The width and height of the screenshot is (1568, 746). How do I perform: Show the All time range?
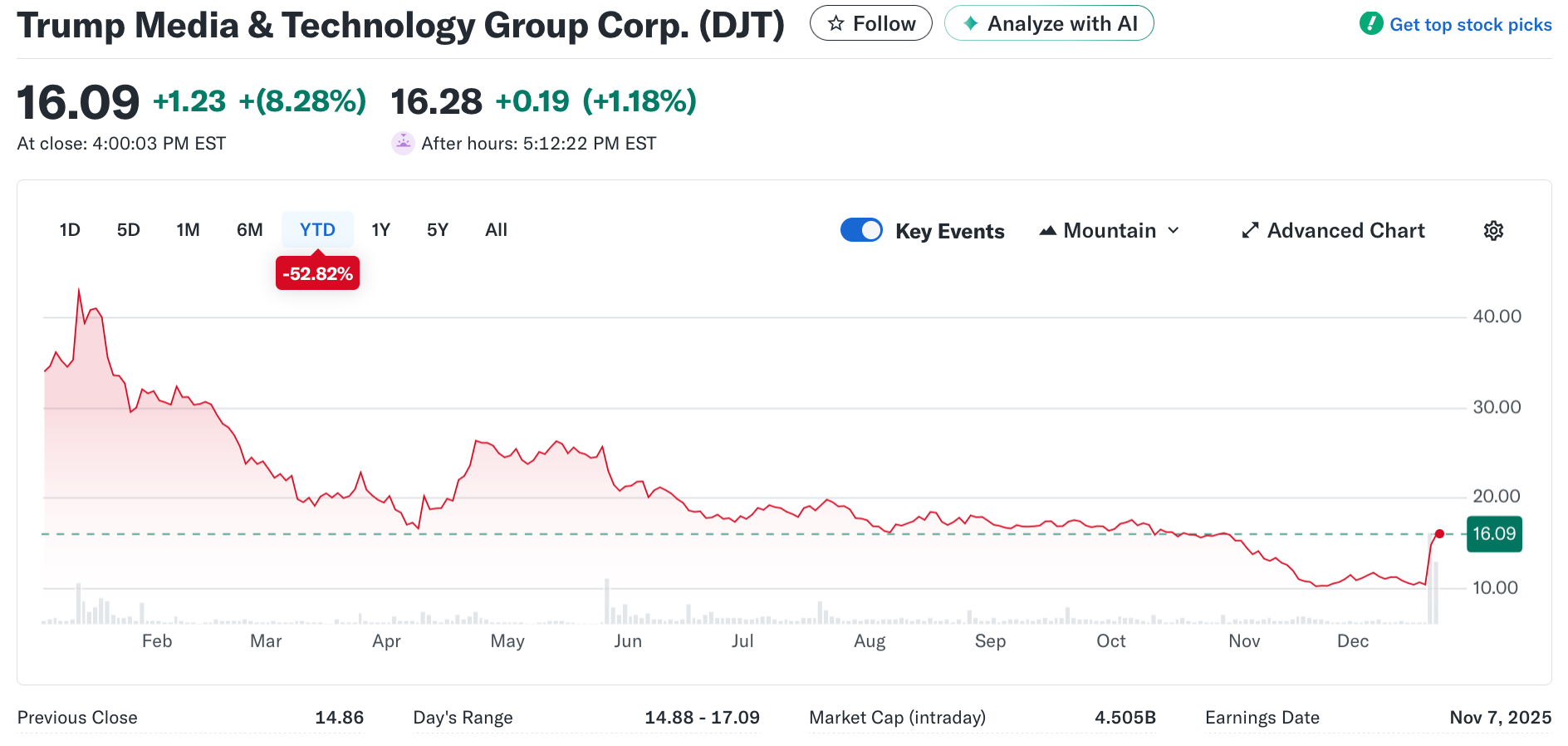pos(496,230)
